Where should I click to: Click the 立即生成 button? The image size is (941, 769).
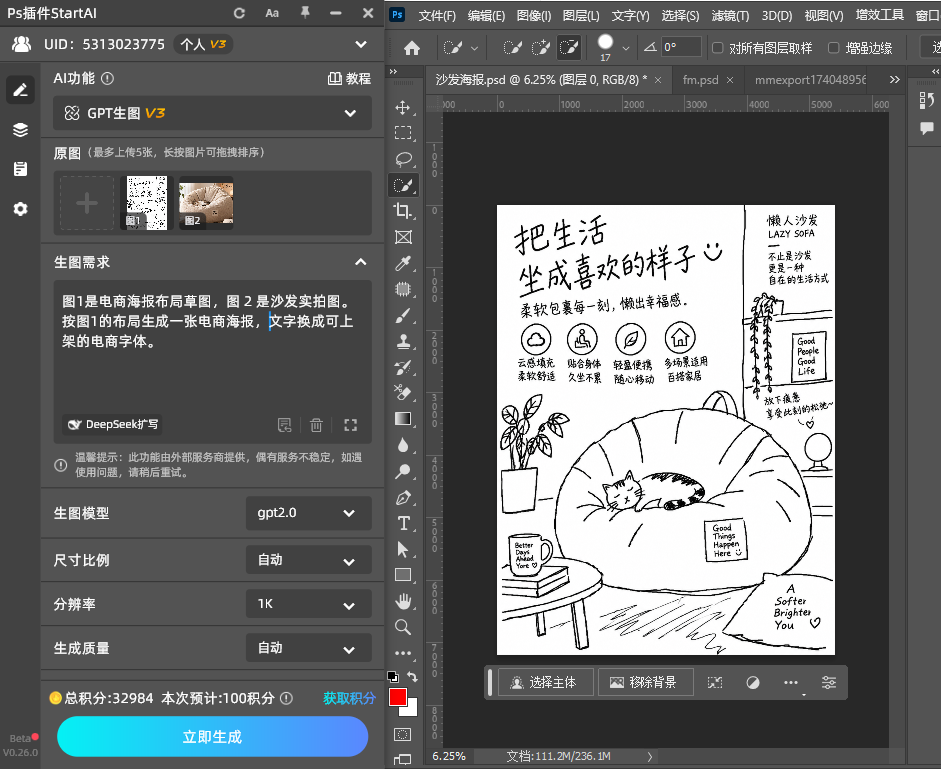click(x=212, y=737)
